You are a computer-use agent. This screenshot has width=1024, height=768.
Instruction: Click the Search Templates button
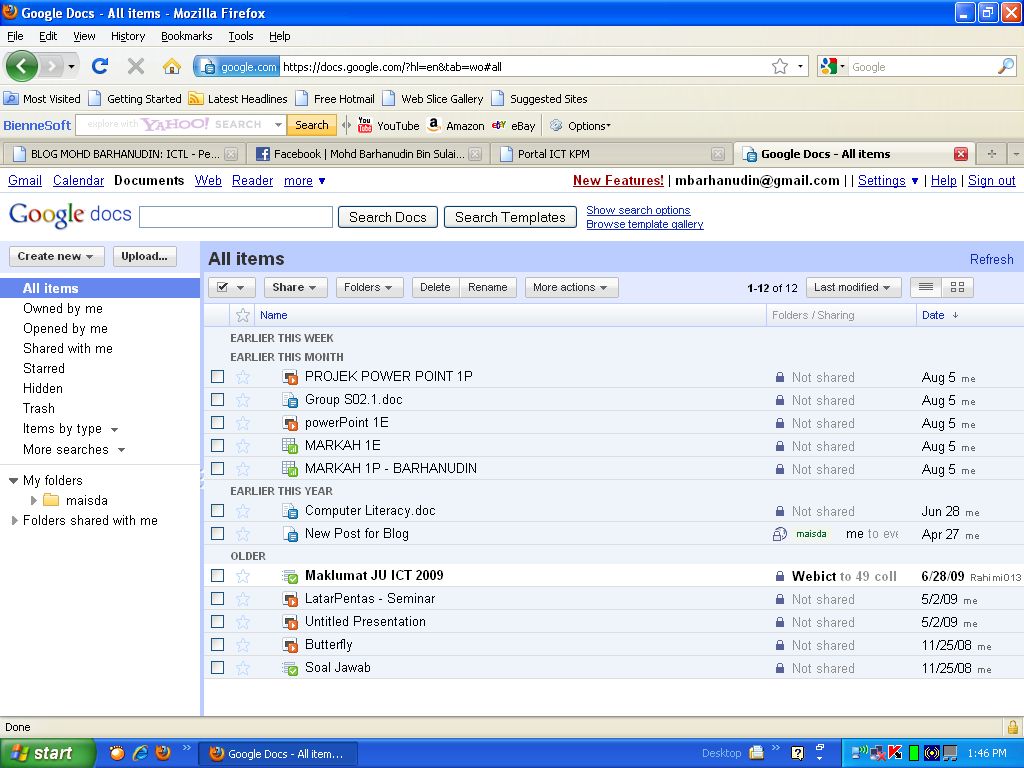click(510, 217)
